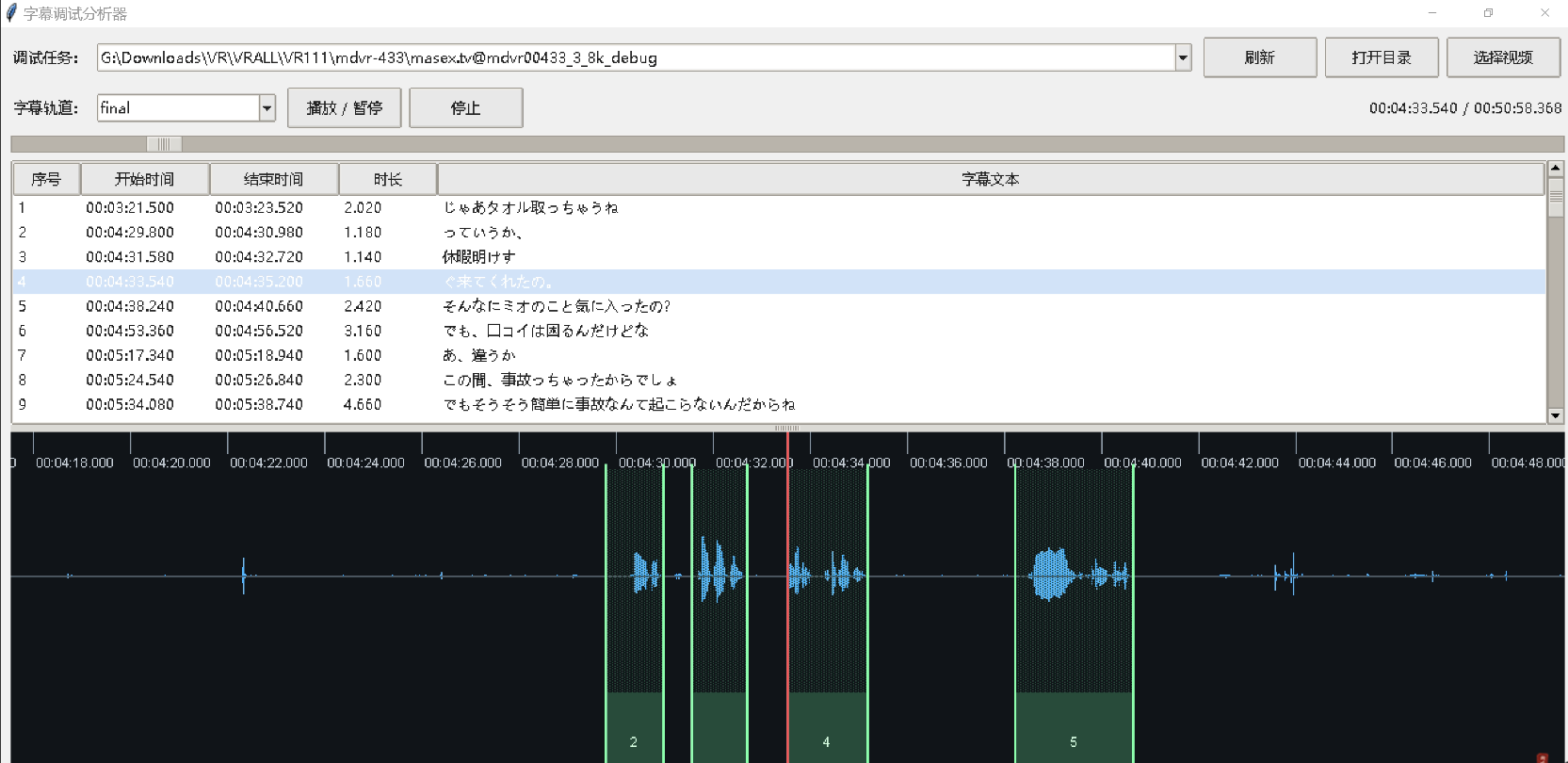Screen dimensions: 1568x763
Task: Open the 字幕轨道 final track dropdown
Action: point(267,108)
